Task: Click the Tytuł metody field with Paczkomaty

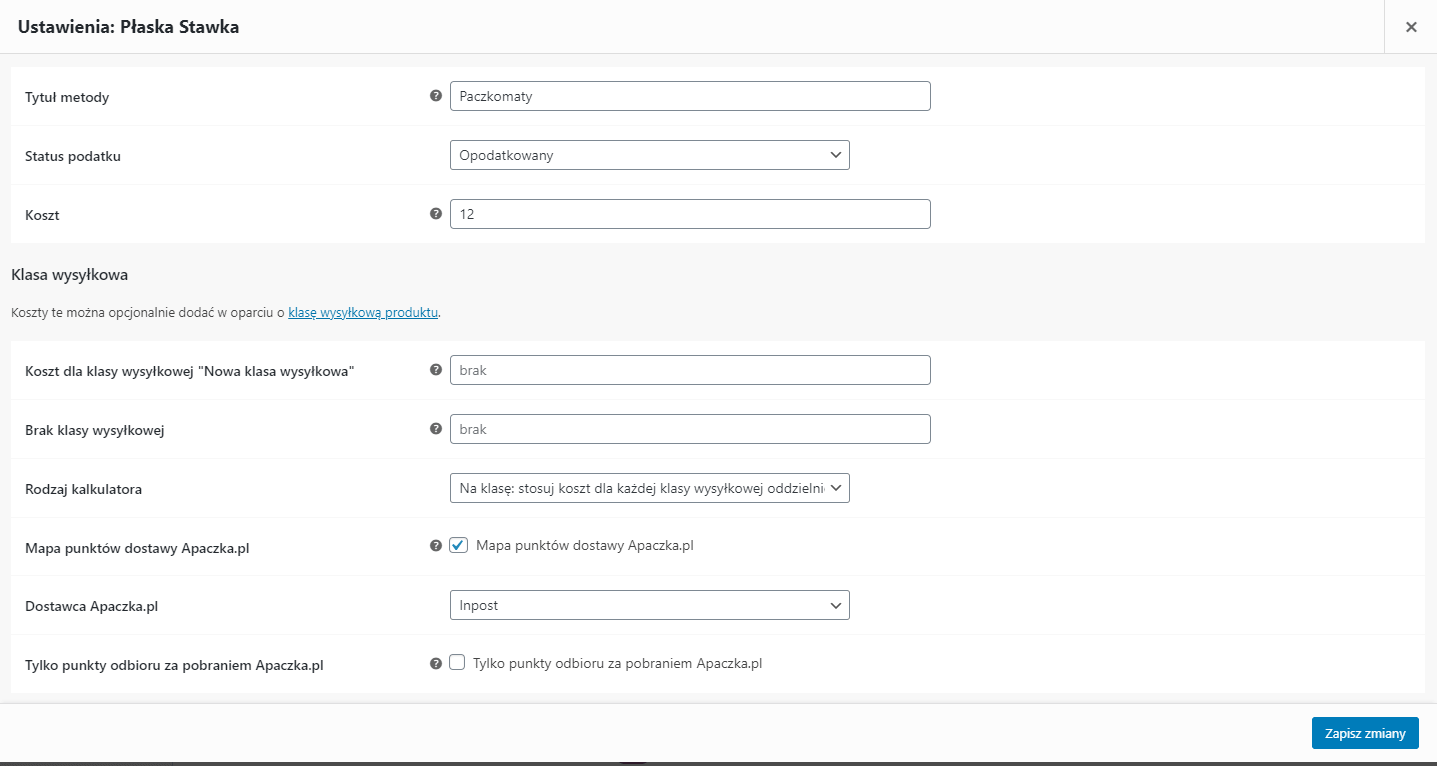Action: coord(690,96)
